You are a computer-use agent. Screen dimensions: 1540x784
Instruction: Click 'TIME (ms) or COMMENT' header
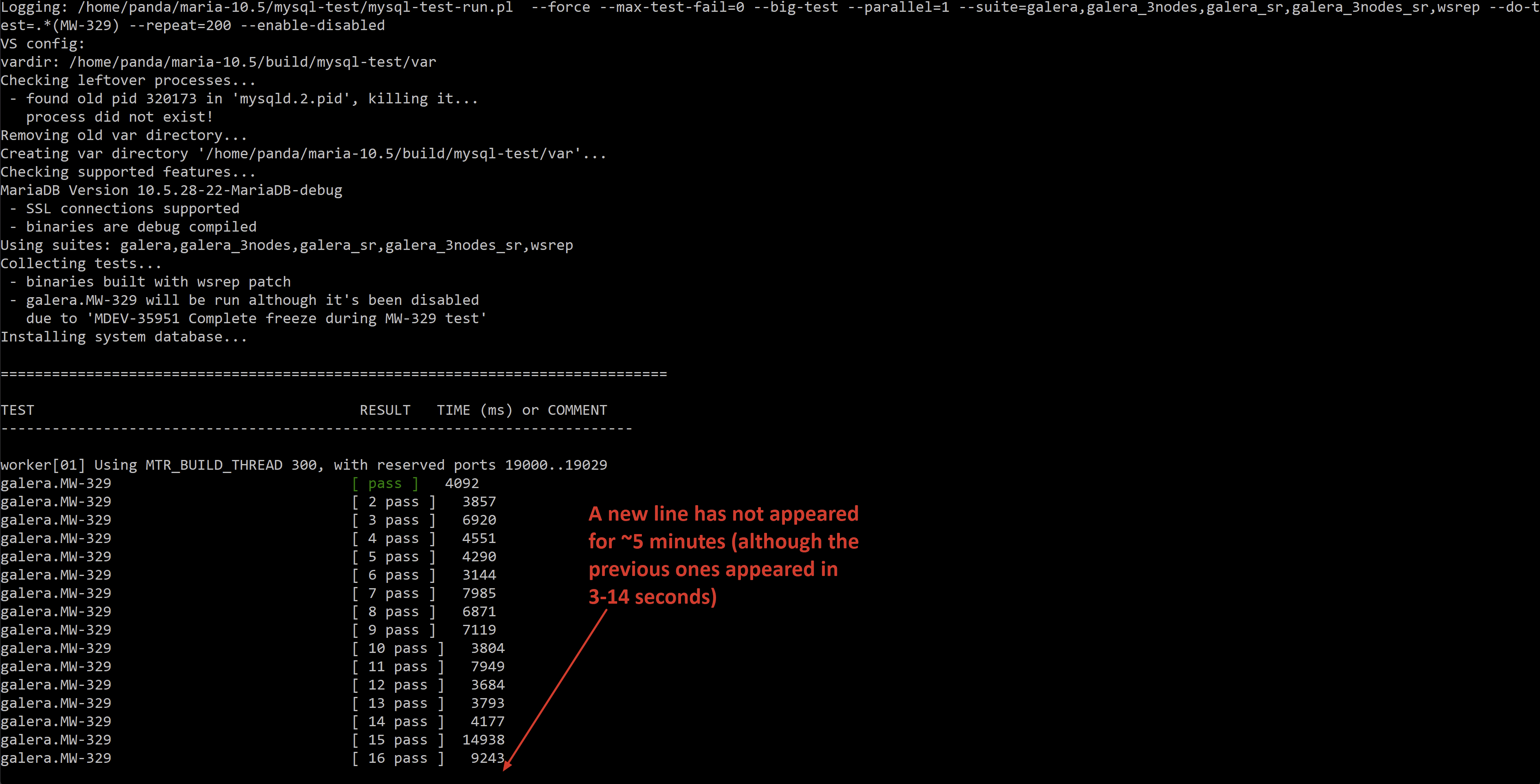522,410
